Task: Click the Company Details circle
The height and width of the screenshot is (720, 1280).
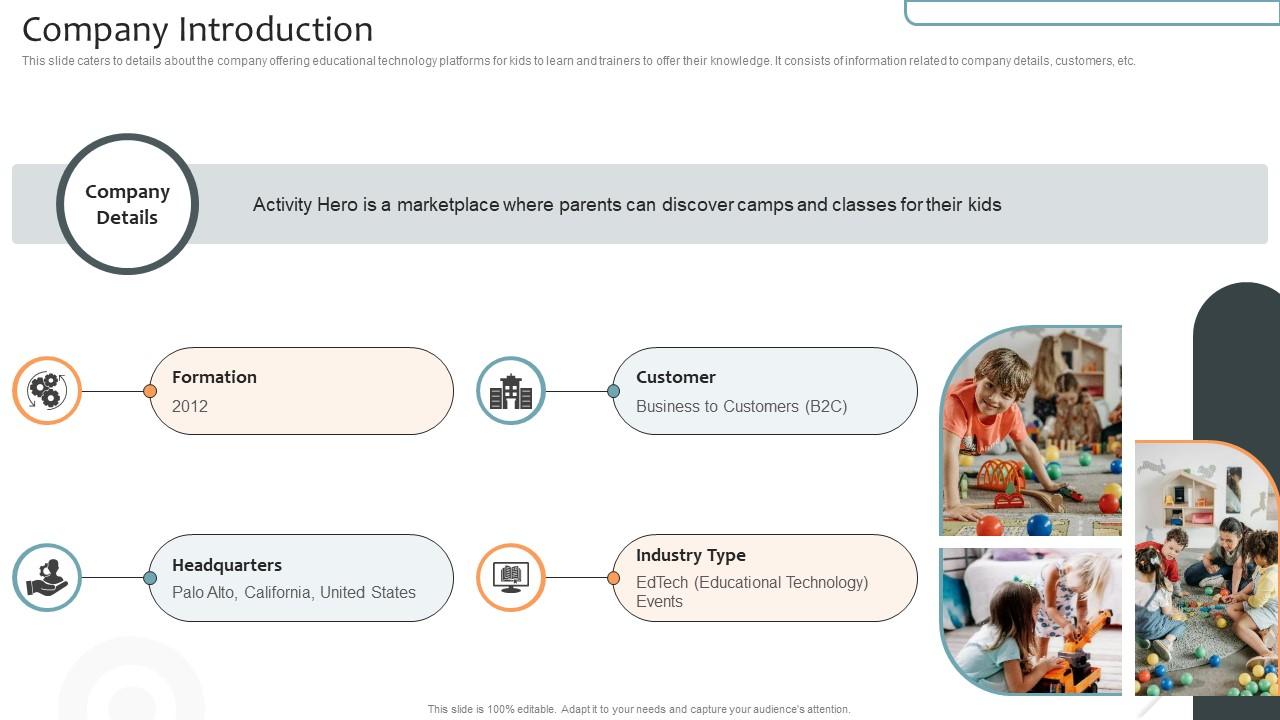Action: tap(127, 204)
